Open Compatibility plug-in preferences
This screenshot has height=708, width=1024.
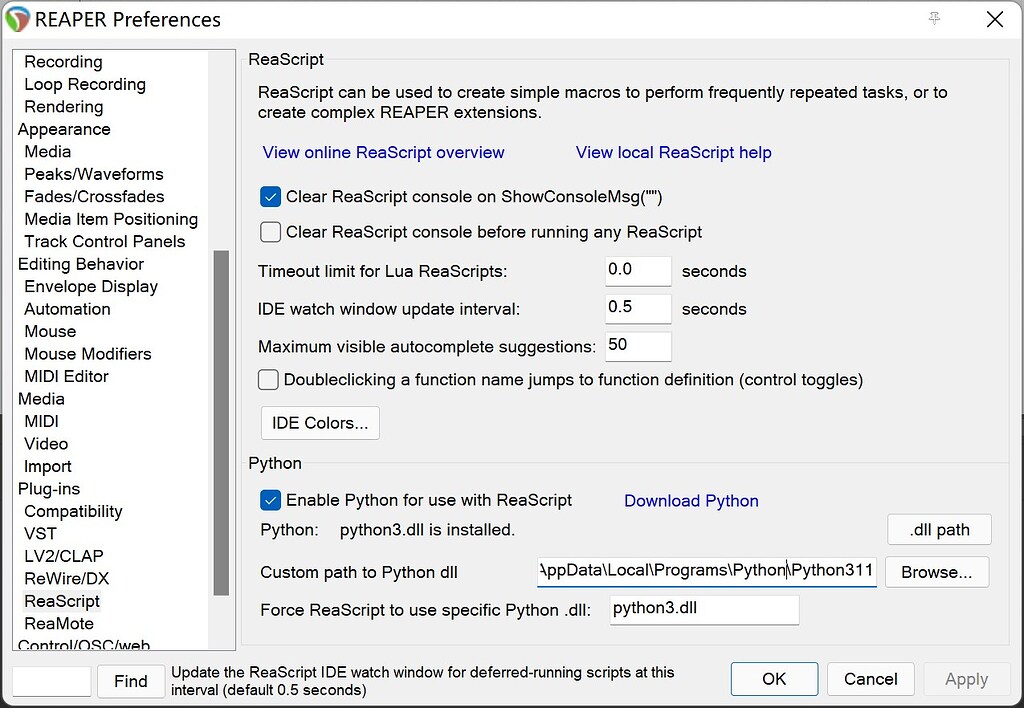(73, 511)
